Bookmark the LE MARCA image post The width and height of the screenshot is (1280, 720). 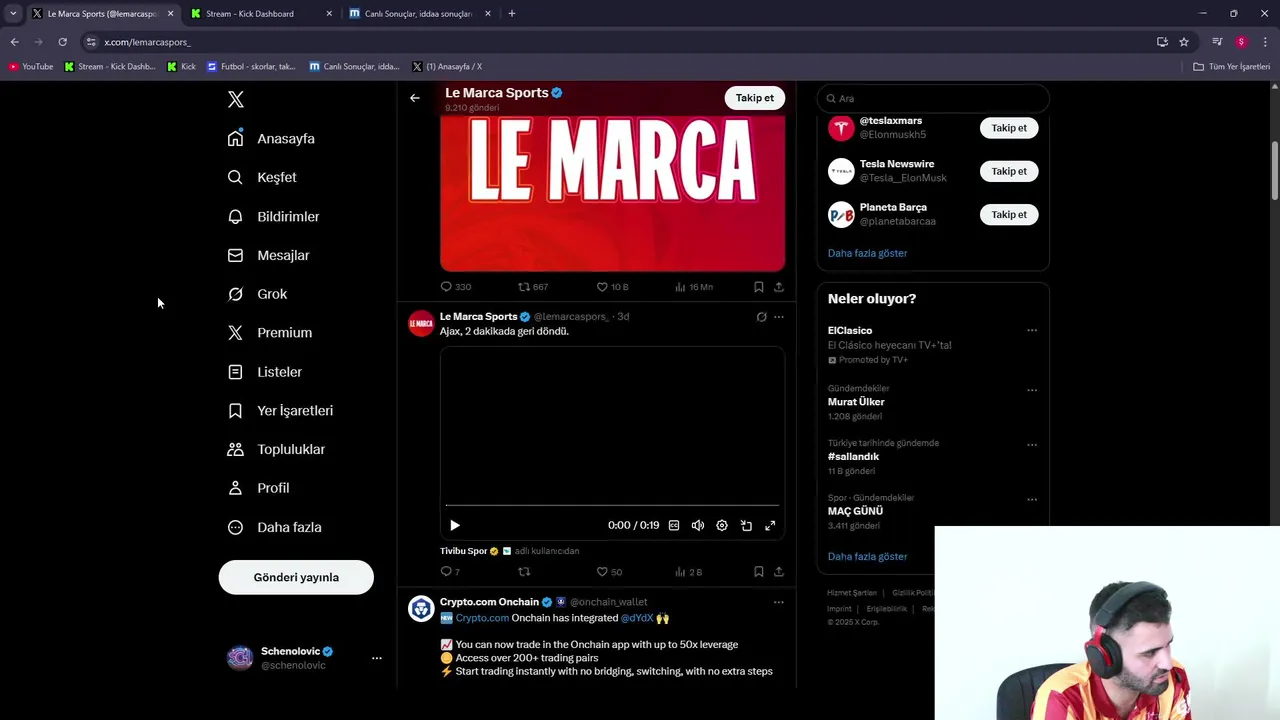tap(759, 287)
